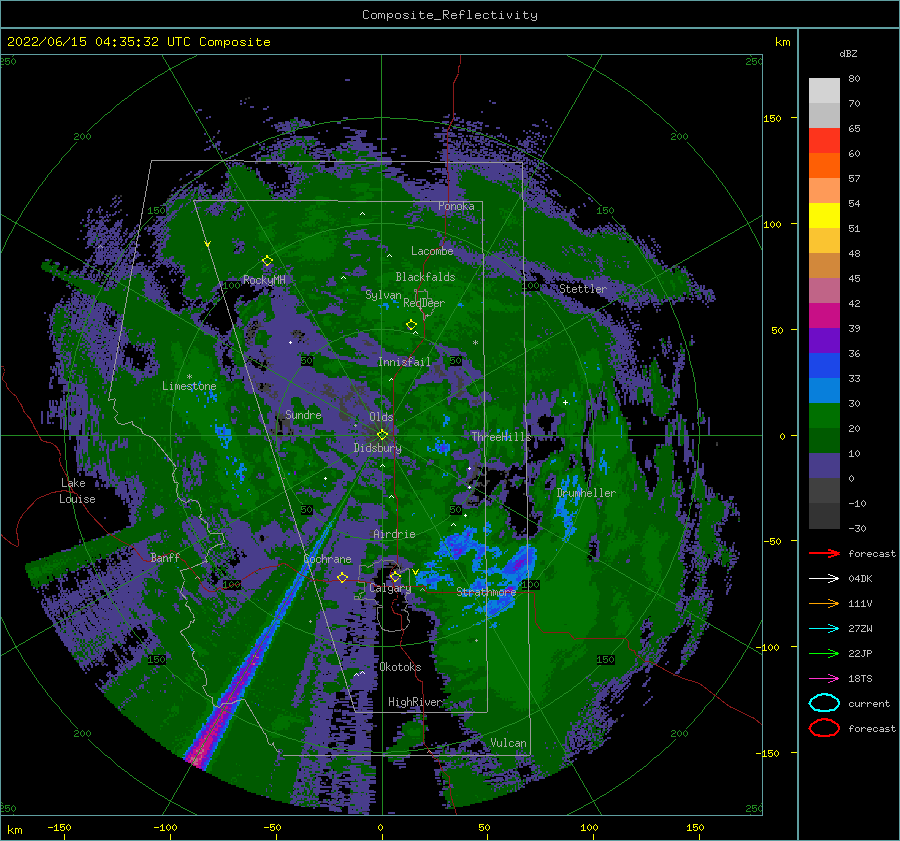Click the green 22JP arrow in legend
This screenshot has width=900, height=841.
(x=824, y=653)
